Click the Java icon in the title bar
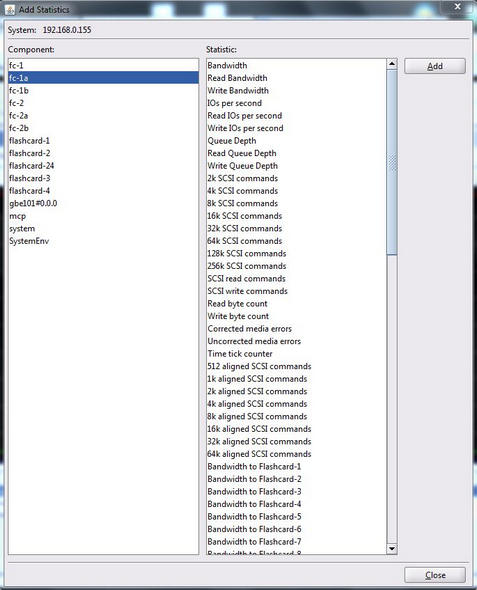The height and width of the screenshot is (590, 477). point(10,10)
